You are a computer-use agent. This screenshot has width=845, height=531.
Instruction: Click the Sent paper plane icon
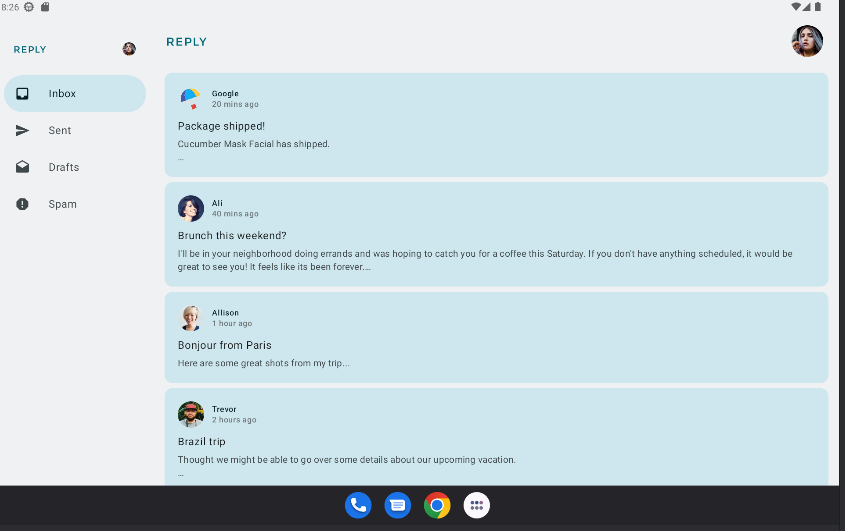pyautogui.click(x=22, y=130)
